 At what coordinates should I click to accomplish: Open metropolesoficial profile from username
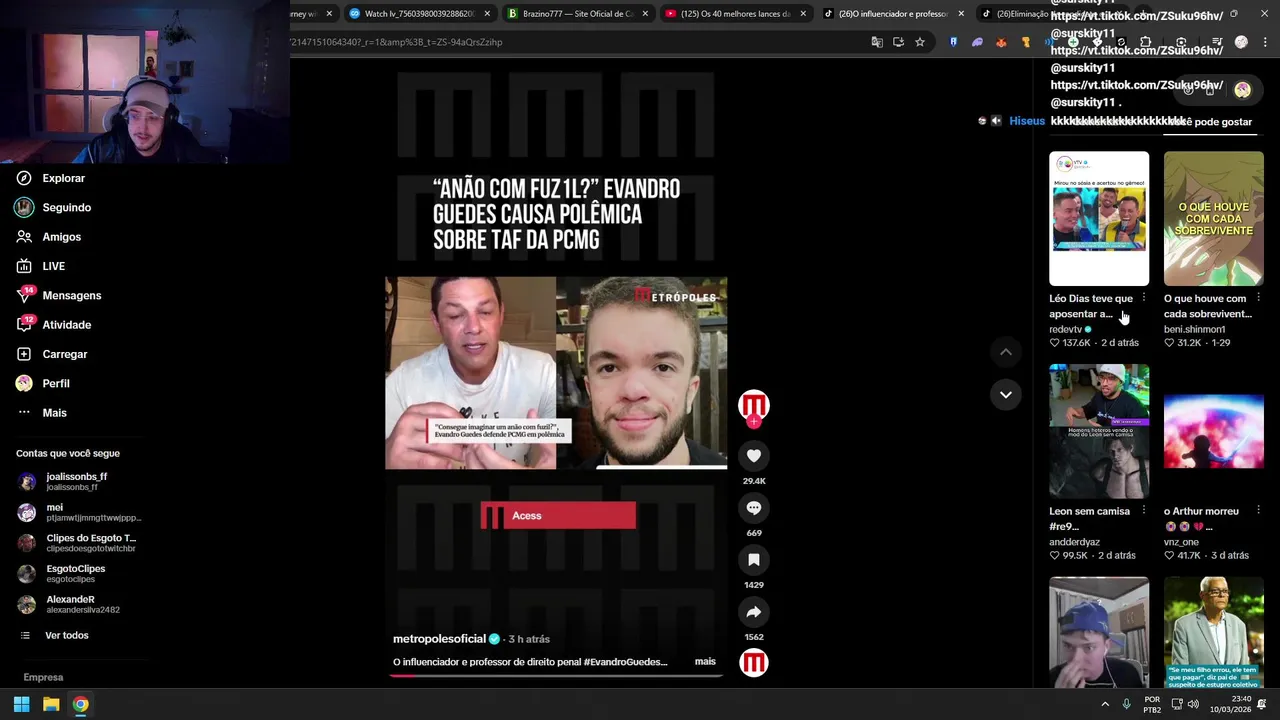click(439, 639)
